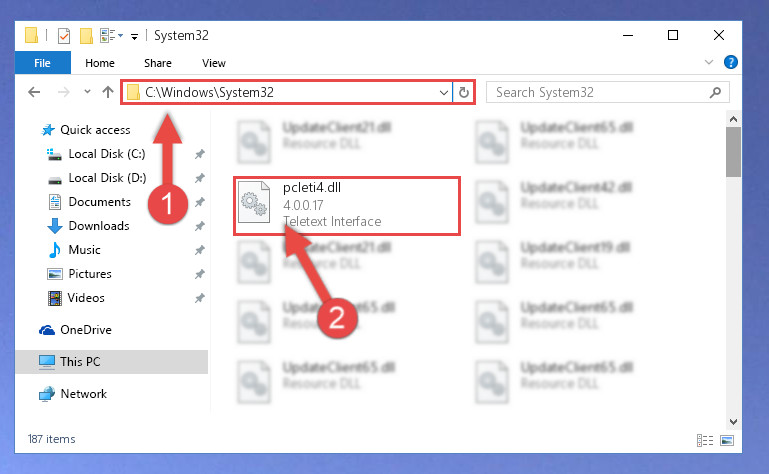Open the Help question mark icon
This screenshot has height=474, width=769.
point(730,62)
